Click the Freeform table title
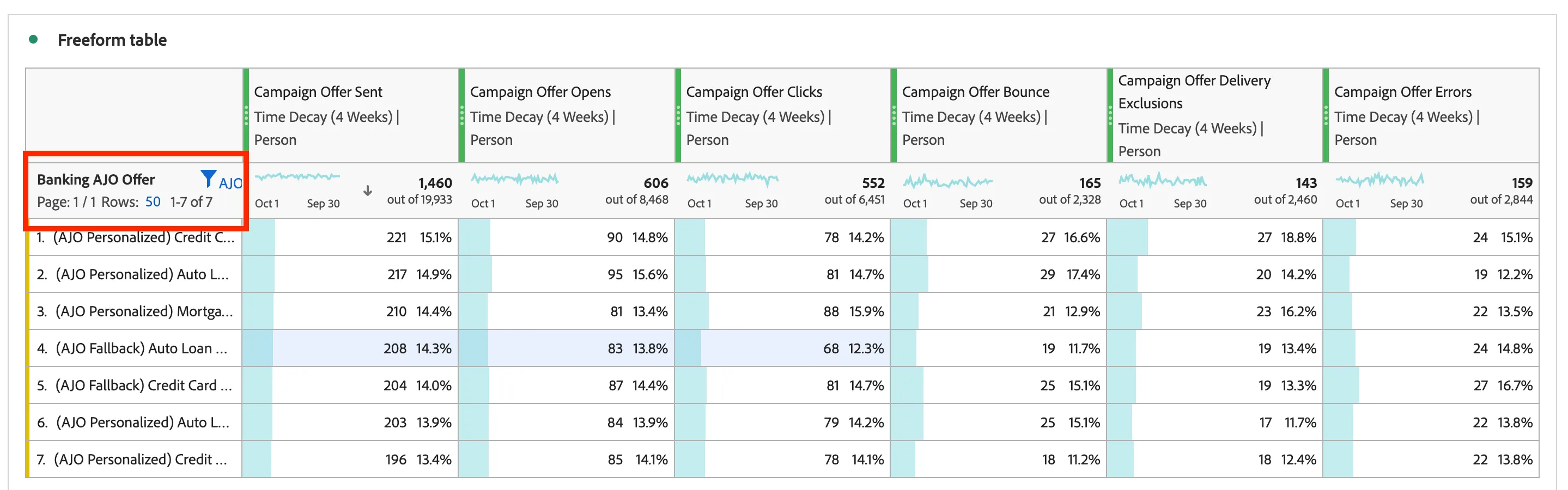This screenshot has height=490, width=1568. click(112, 40)
